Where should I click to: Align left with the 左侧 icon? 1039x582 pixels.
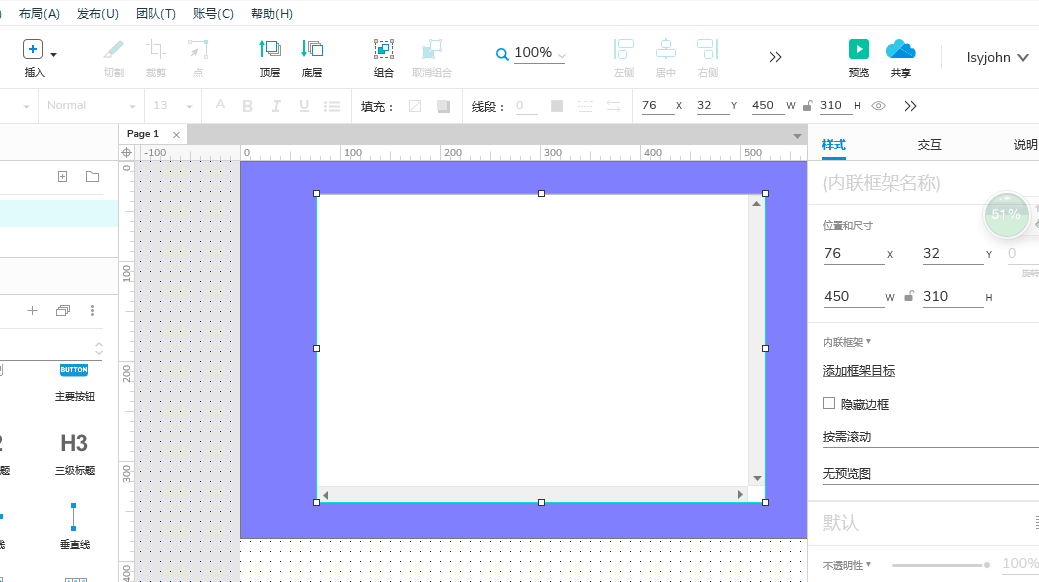click(624, 49)
